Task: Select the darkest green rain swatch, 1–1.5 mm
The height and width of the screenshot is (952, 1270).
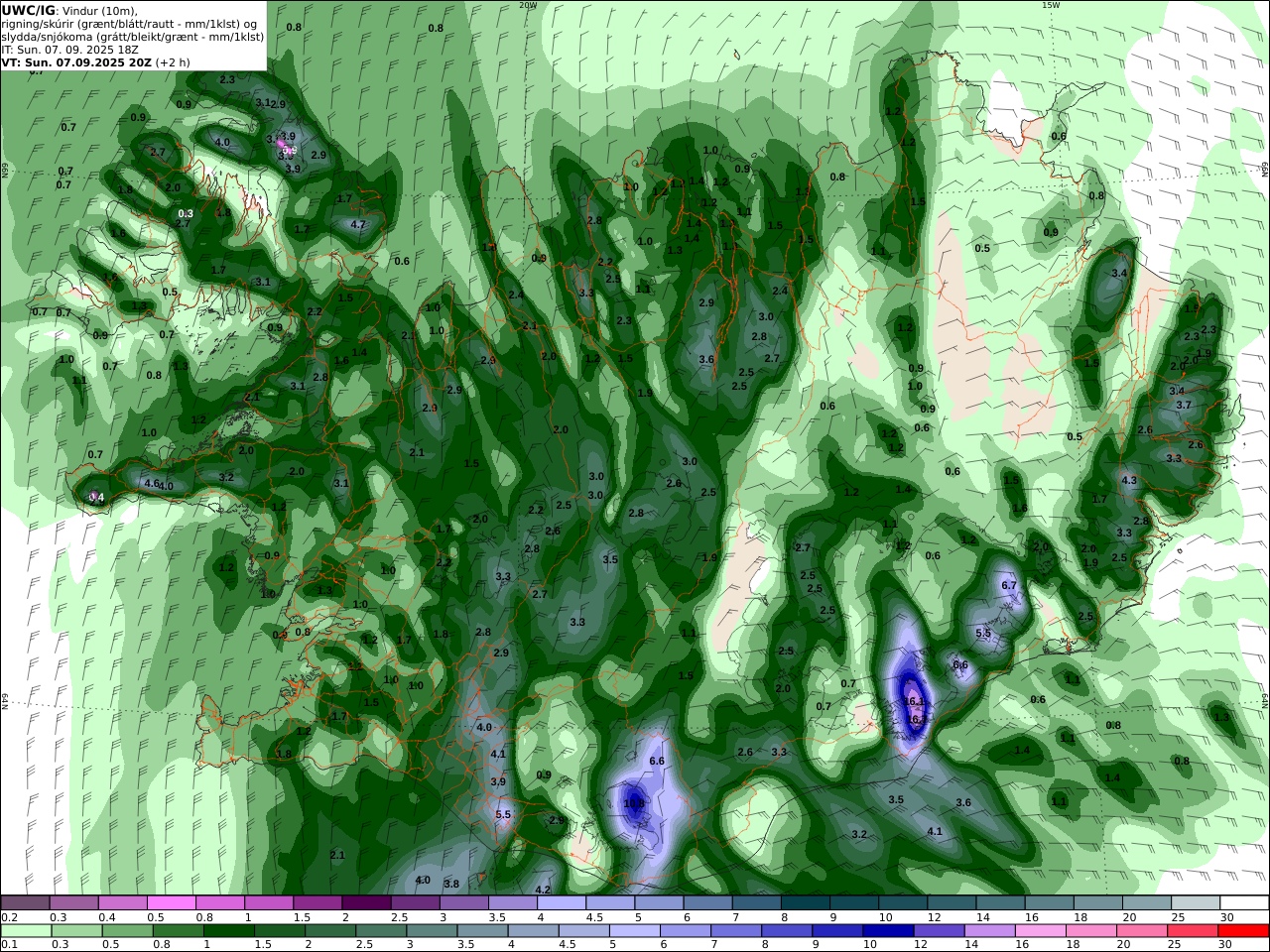Action: click(228, 931)
